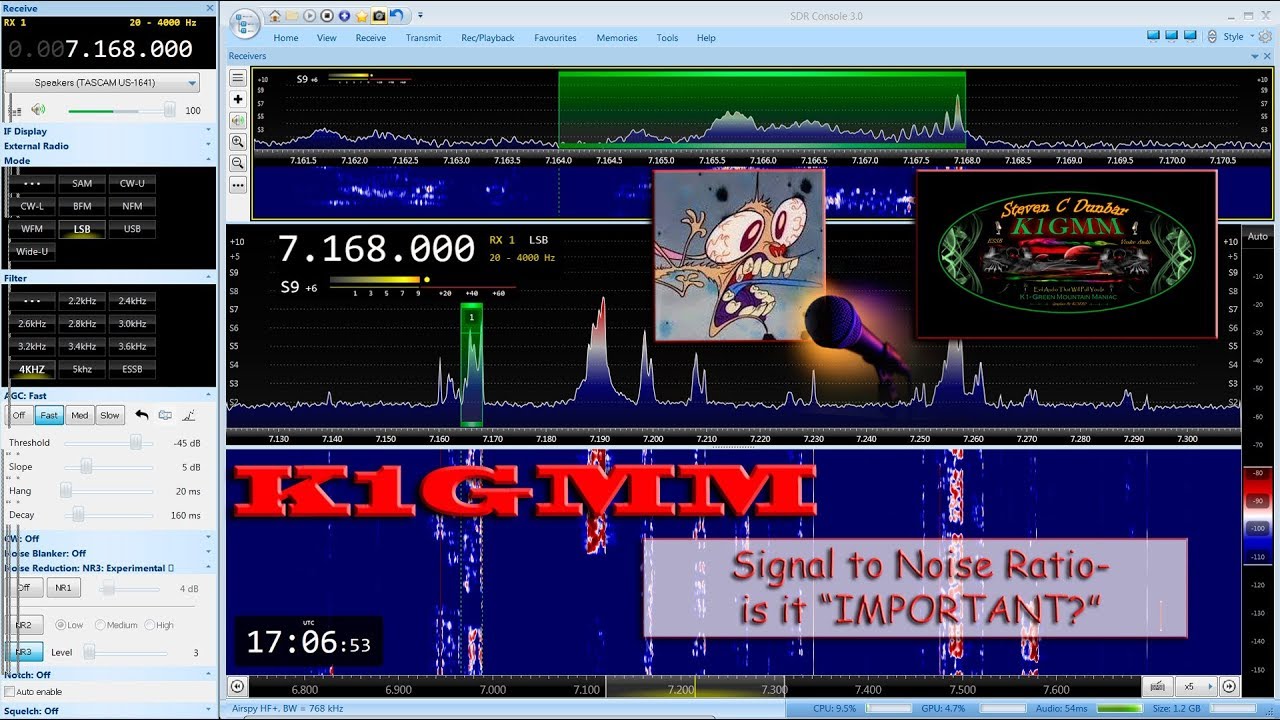Click the hamburger menu icon beside spectrum
This screenshot has width=1280, height=720.
click(x=238, y=78)
